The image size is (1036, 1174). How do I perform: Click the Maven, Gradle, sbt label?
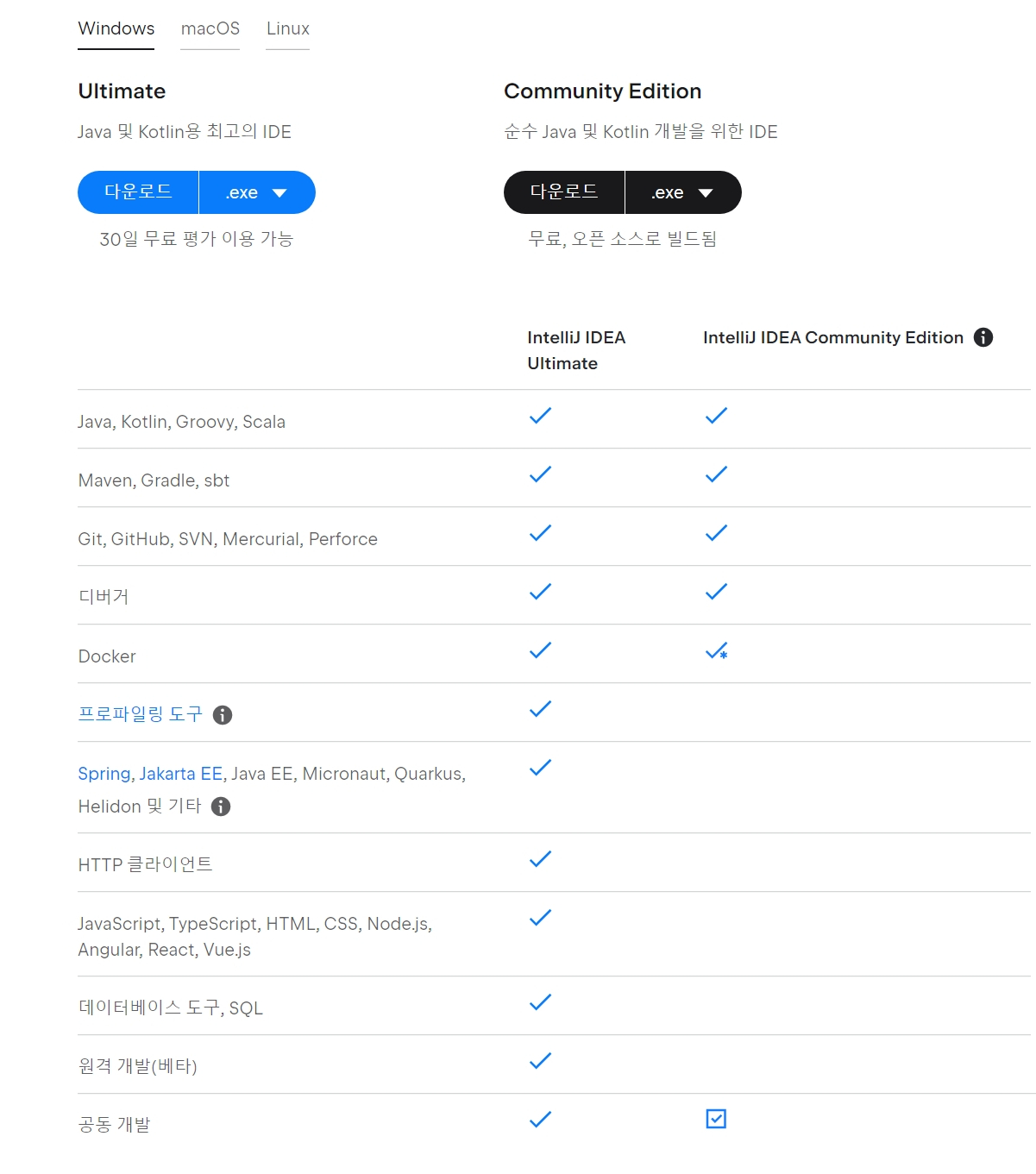tap(154, 480)
